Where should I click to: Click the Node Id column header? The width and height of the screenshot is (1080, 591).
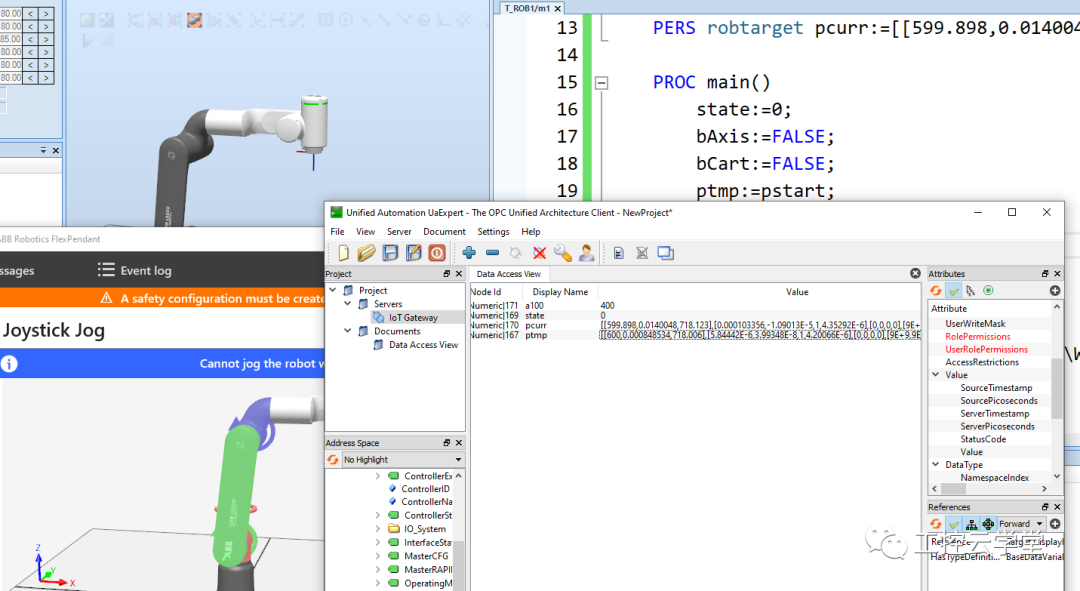click(495, 291)
